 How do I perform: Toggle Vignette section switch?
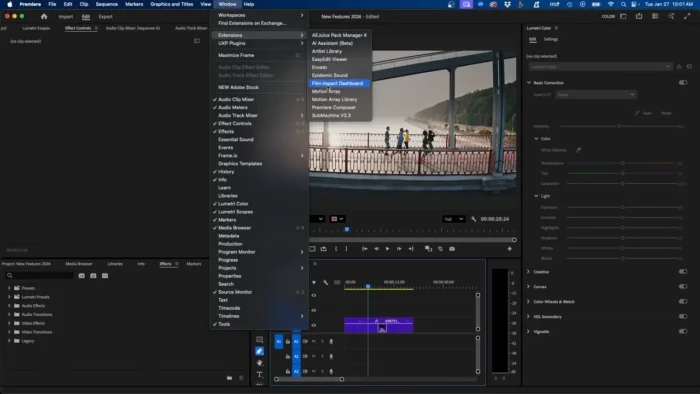pos(683,332)
